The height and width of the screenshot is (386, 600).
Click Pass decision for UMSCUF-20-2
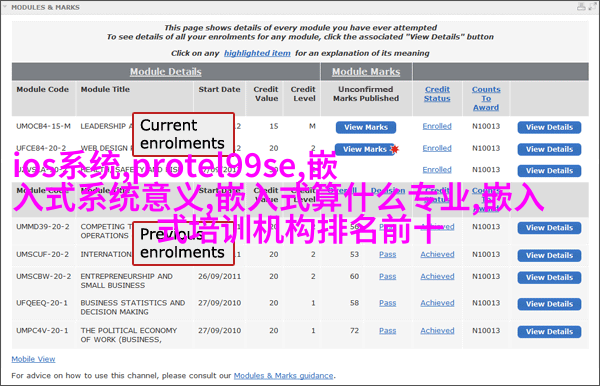[388, 254]
